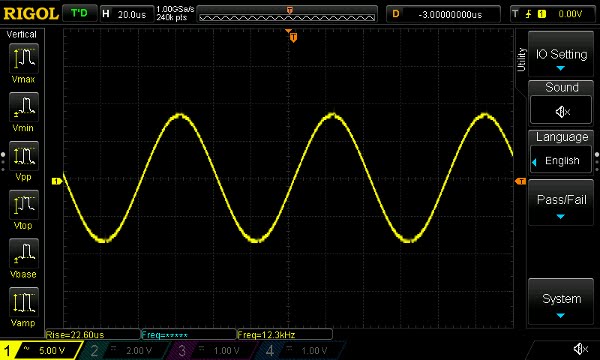Click the cyan Freq=***** measurement readout
This screenshot has width=600, height=360.
(x=189, y=335)
